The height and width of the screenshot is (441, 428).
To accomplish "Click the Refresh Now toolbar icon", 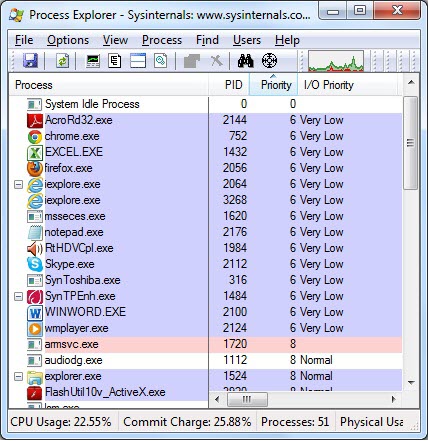I will [62, 61].
